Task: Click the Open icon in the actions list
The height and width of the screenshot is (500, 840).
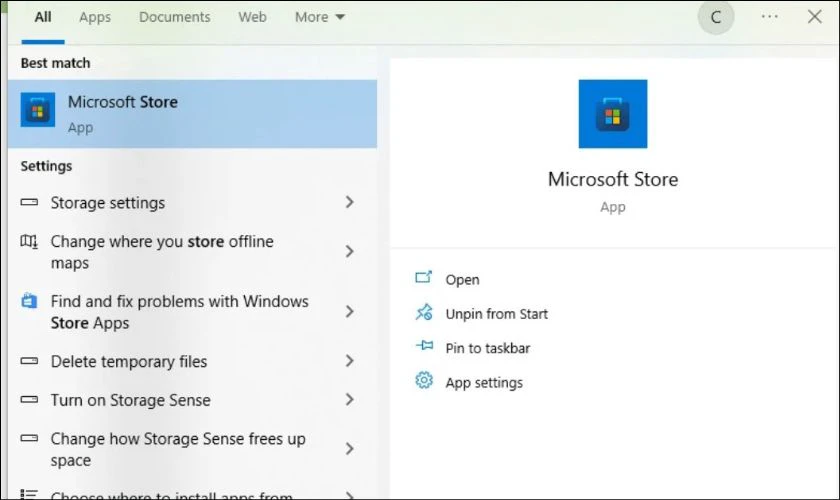Action: click(x=423, y=278)
